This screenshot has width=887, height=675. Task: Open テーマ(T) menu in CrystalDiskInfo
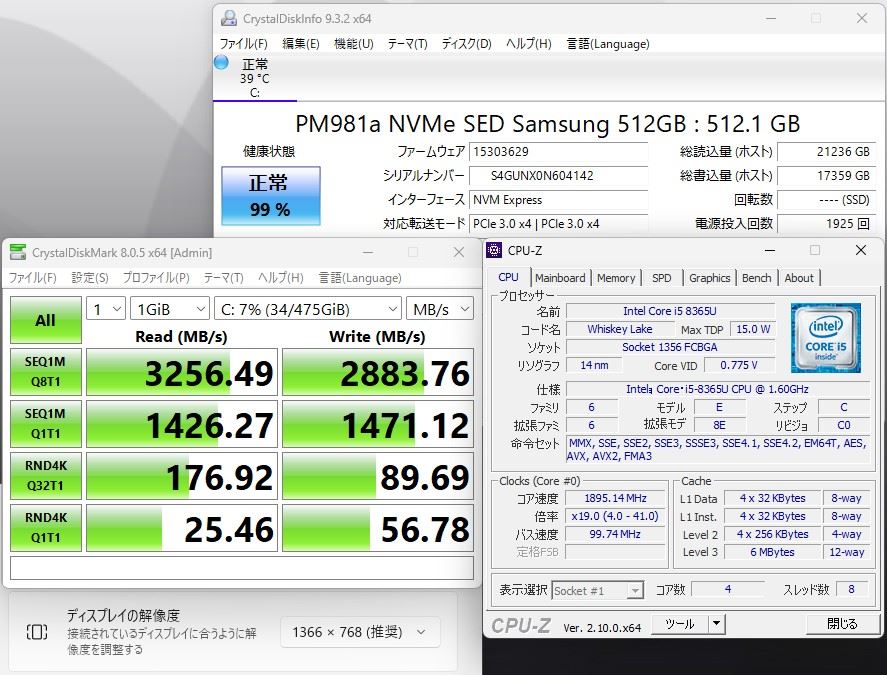(407, 44)
